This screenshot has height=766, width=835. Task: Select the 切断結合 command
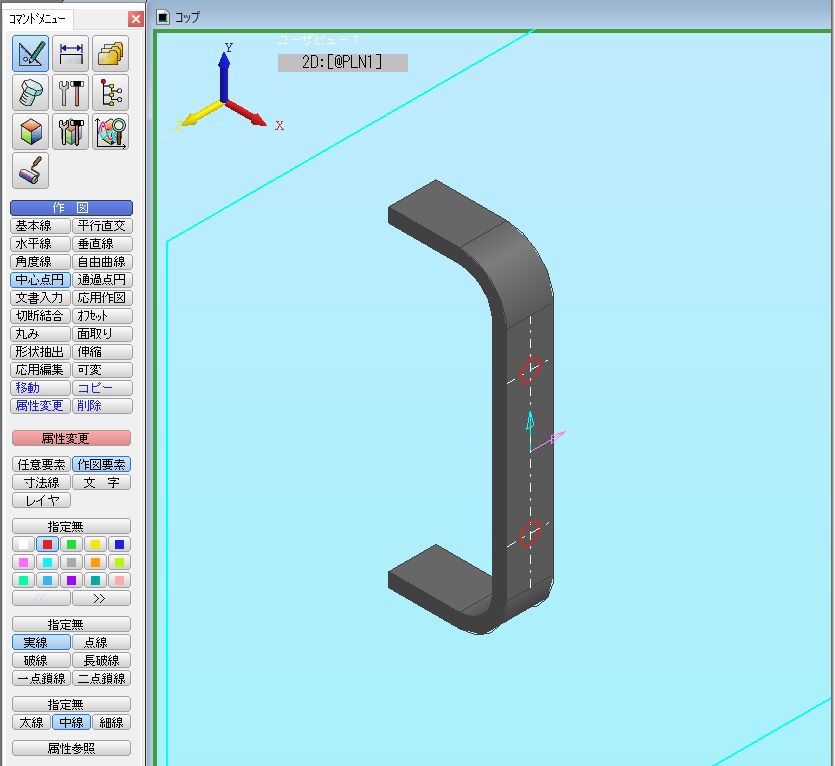click(40, 316)
